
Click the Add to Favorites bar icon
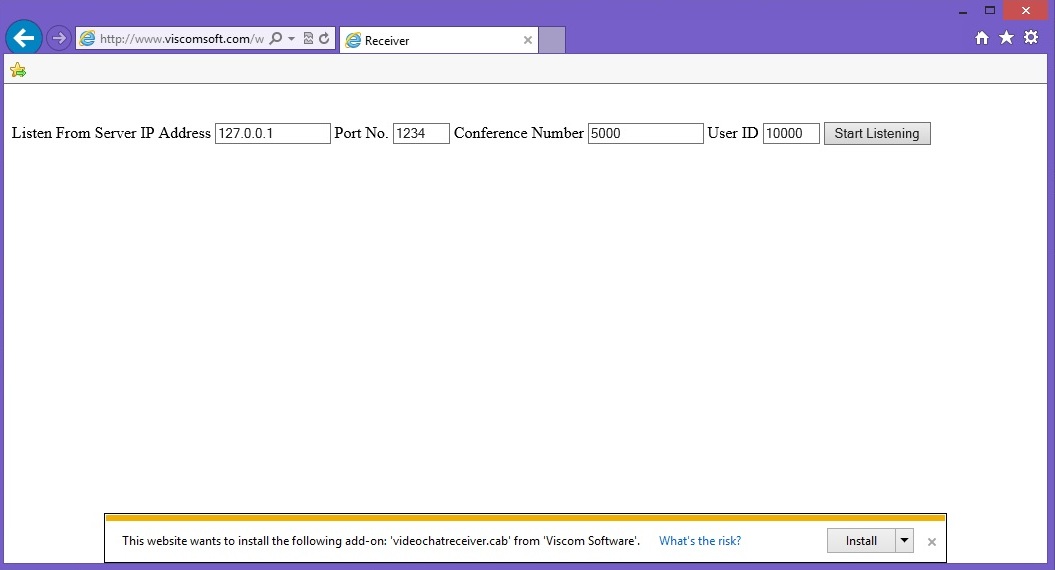click(x=18, y=70)
